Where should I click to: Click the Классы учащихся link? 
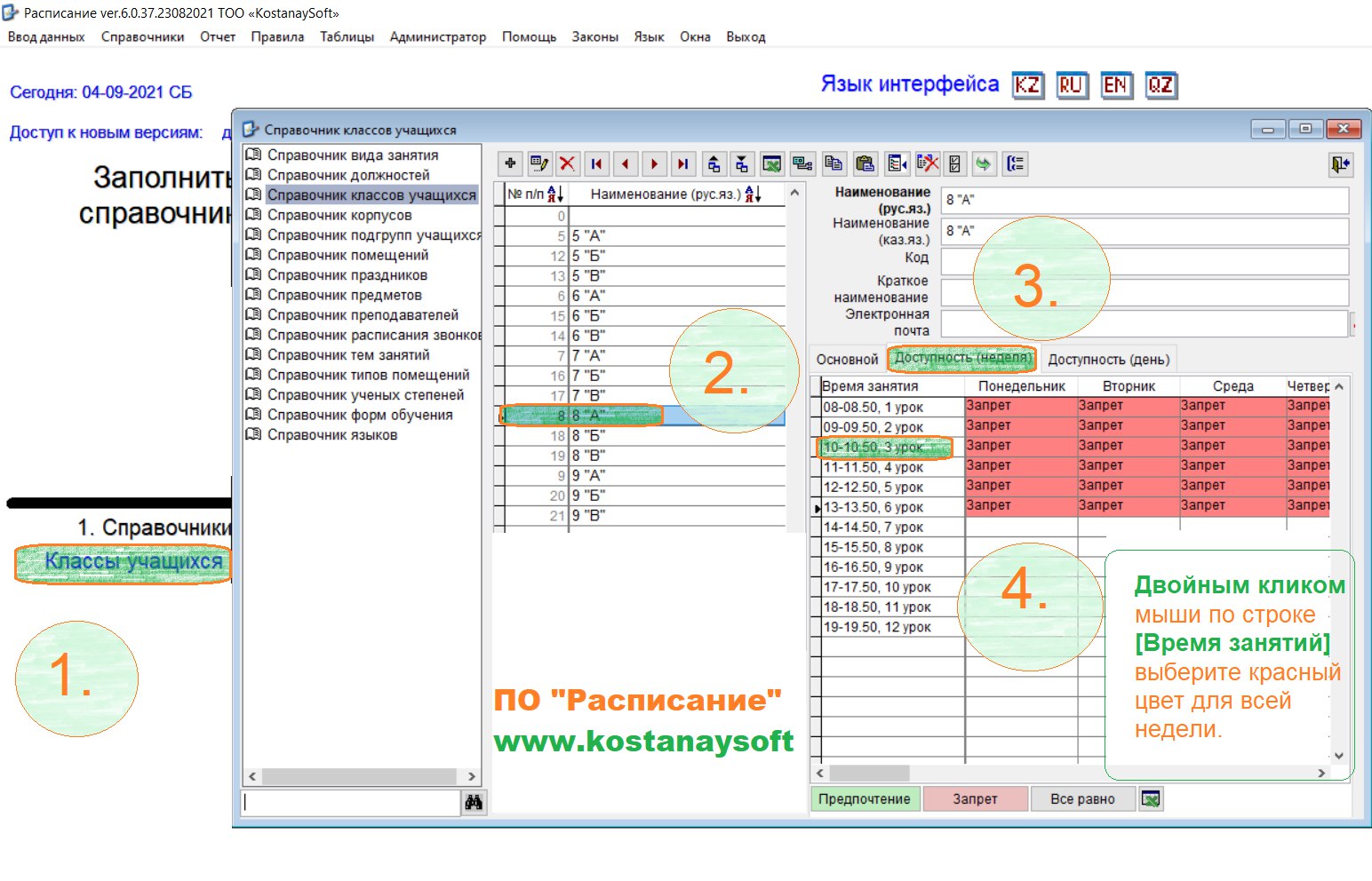tap(133, 561)
